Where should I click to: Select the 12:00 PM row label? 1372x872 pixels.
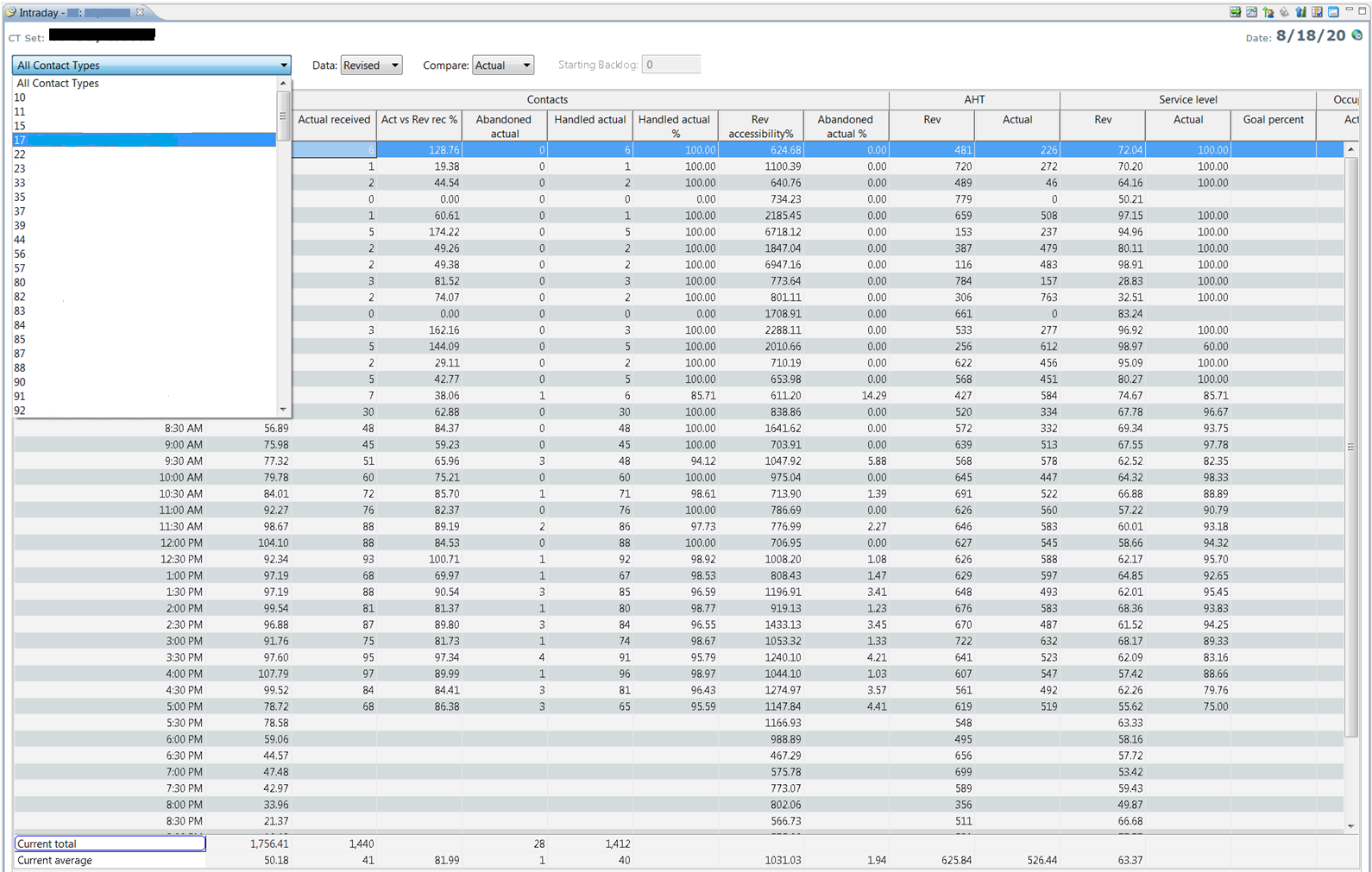(x=181, y=543)
